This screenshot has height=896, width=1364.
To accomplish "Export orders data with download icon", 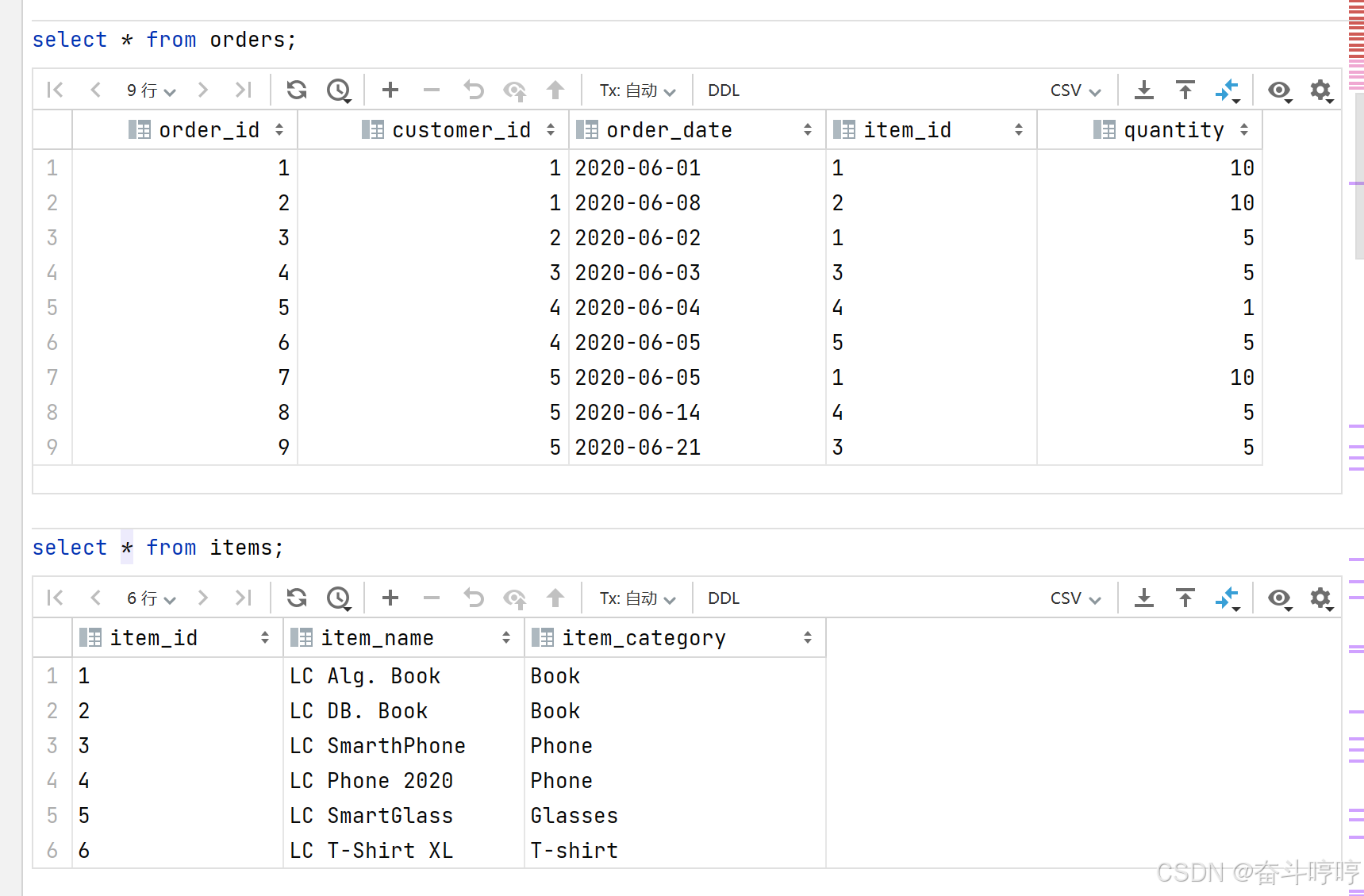I will (x=1144, y=90).
